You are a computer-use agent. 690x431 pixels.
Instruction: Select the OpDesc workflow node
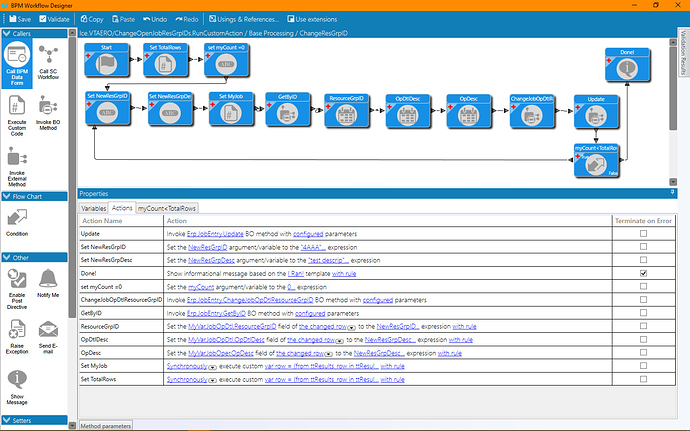coord(469,111)
